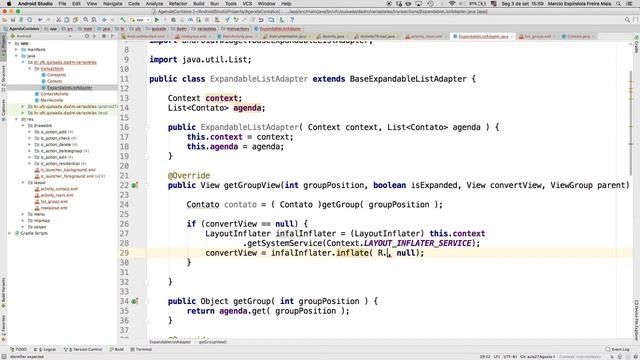Switch to activity_main.xml editor tab
This screenshot has height=360, width=640.
[426, 36]
